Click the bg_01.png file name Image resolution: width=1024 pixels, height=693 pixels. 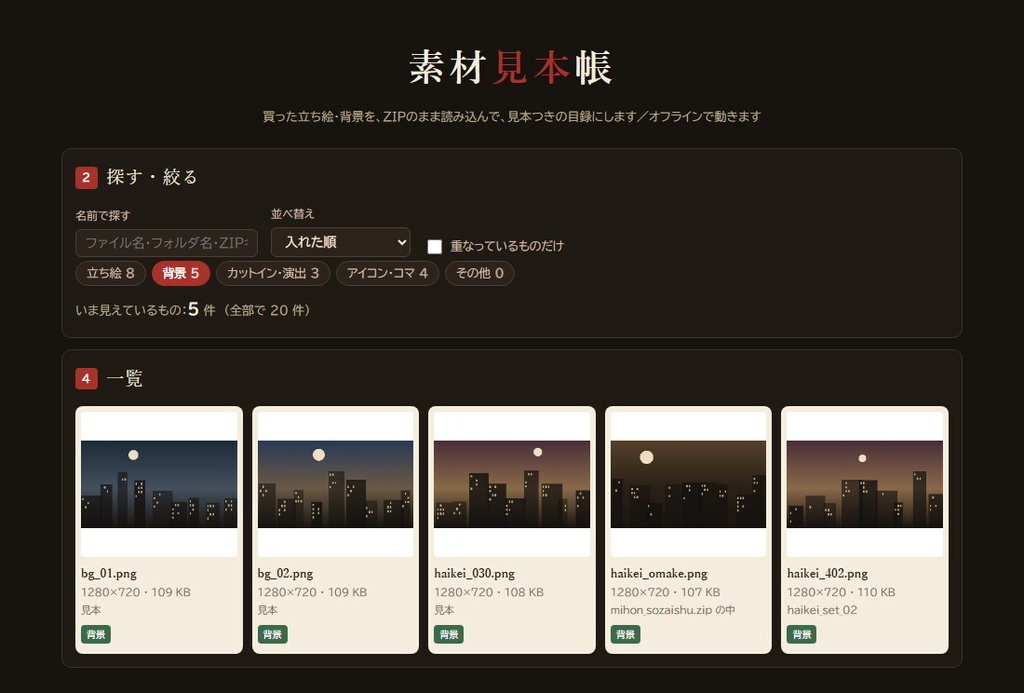pos(109,573)
